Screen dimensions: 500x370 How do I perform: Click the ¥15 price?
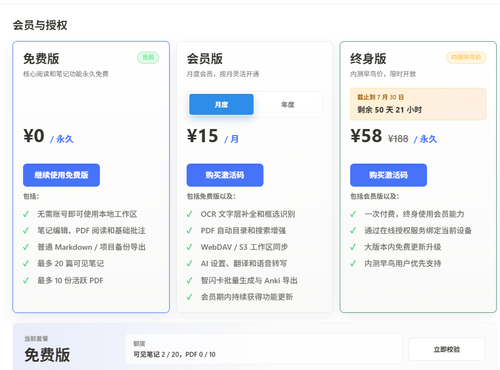[x=202, y=136]
